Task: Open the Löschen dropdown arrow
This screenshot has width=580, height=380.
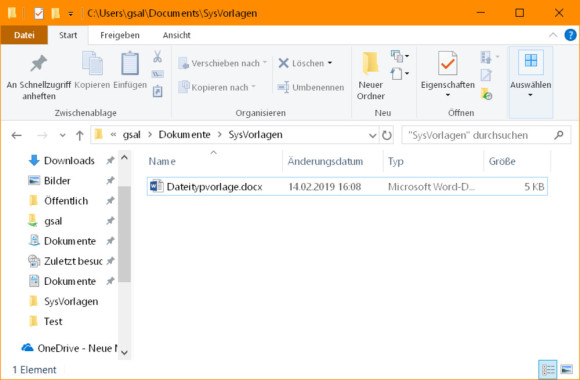Action: (x=330, y=63)
